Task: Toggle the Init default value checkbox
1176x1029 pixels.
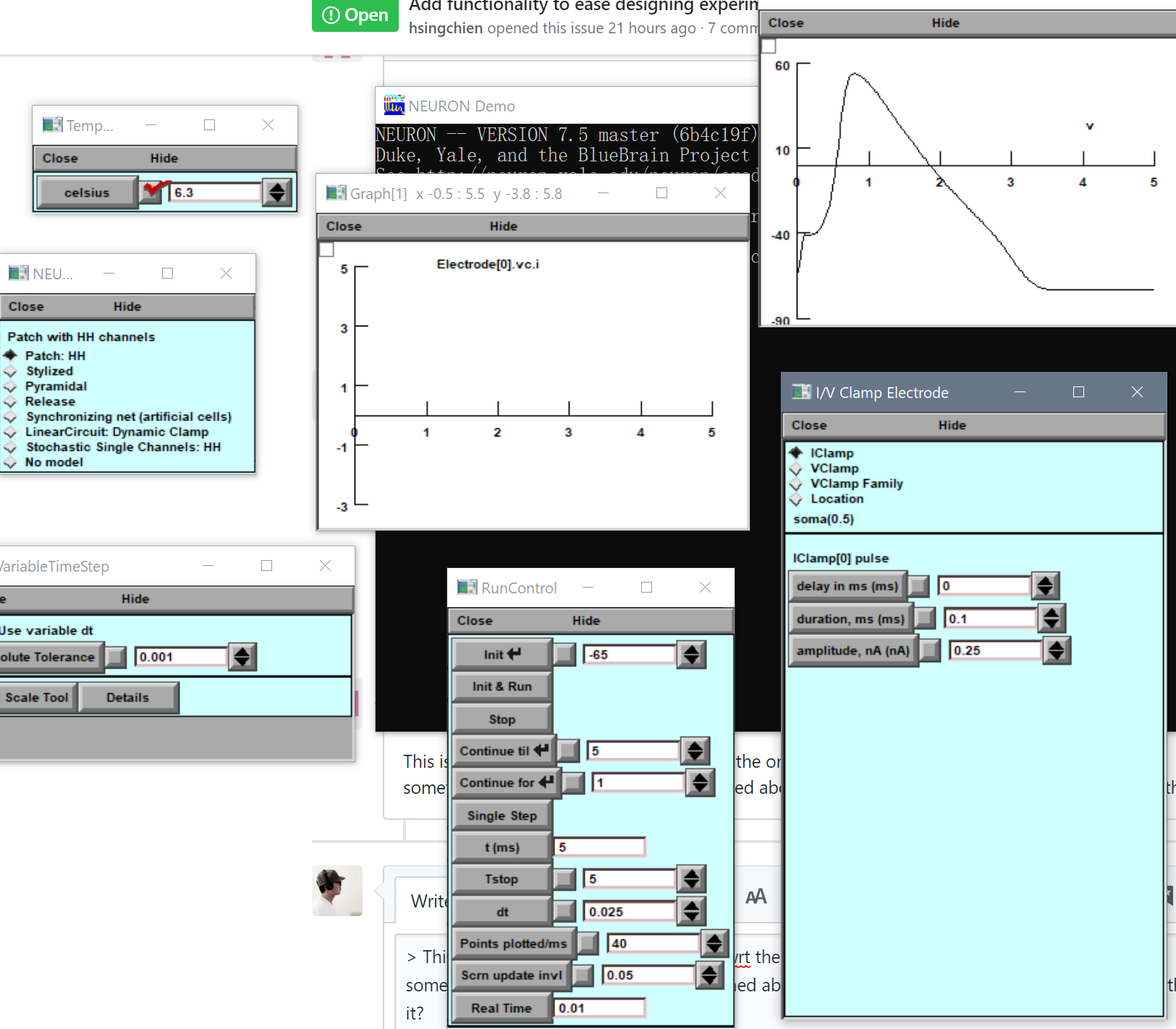Action: tap(565, 655)
